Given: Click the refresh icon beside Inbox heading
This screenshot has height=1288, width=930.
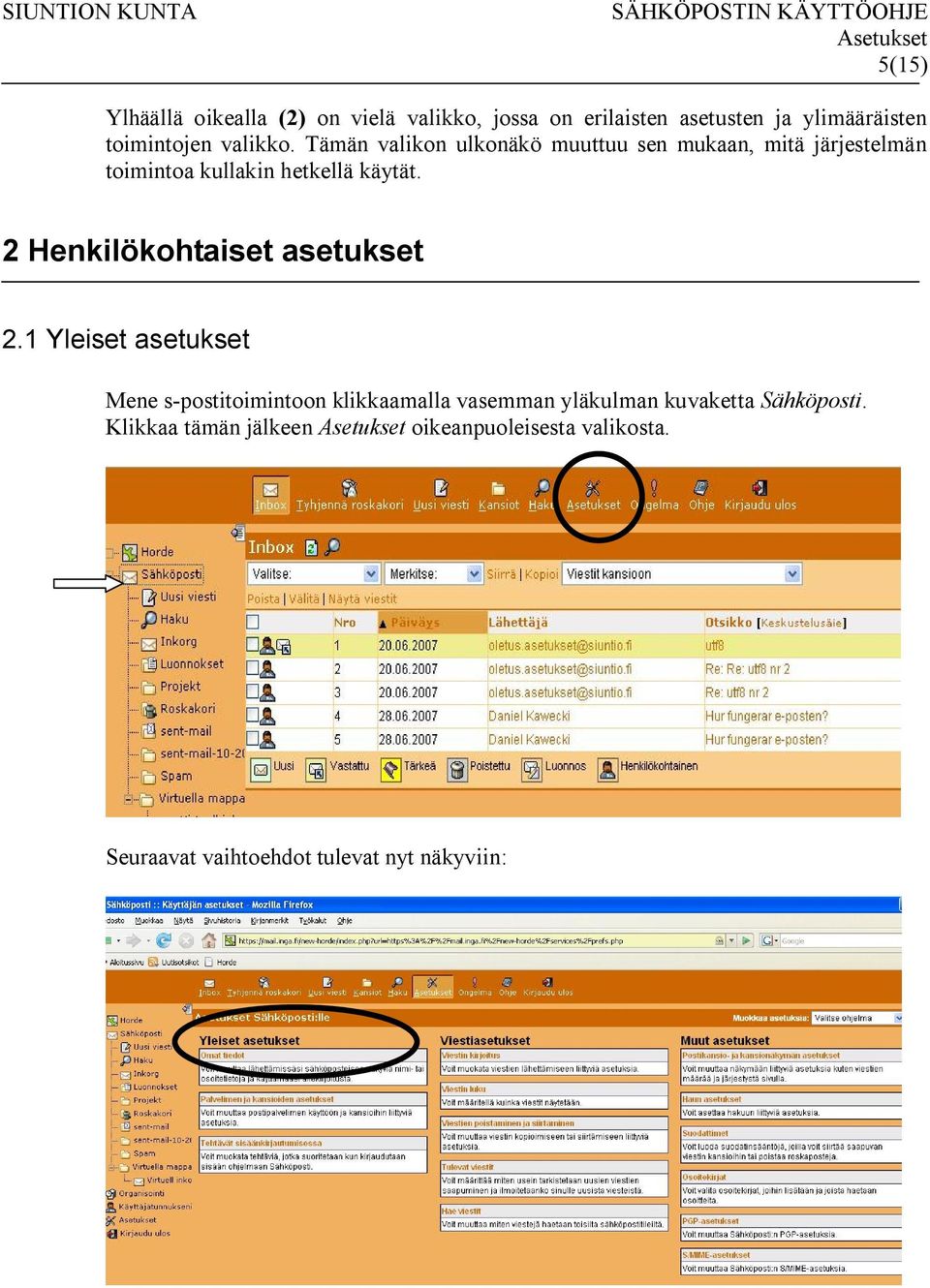Looking at the screenshot, I should tap(311, 547).
